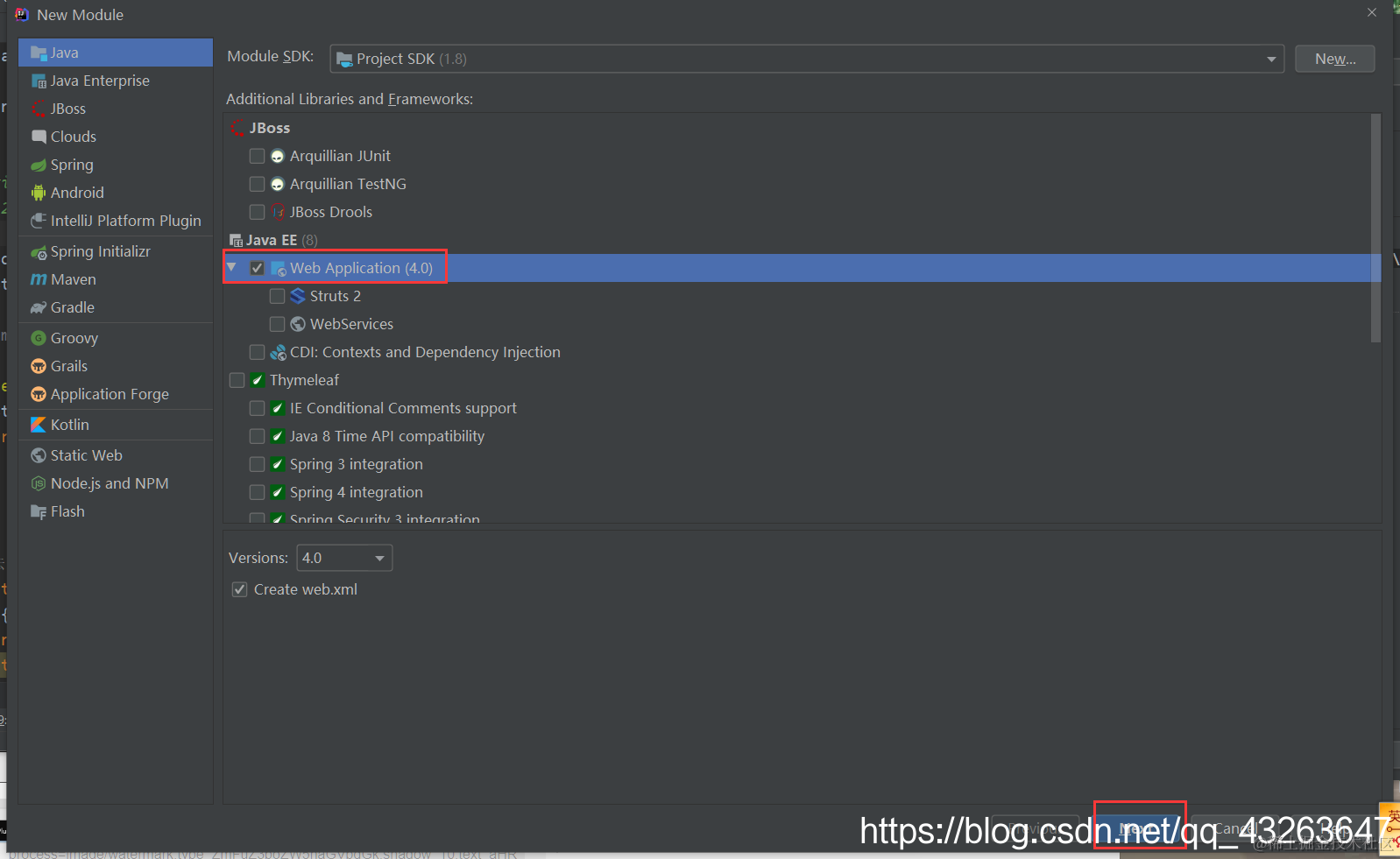This screenshot has height=859, width=1400.
Task: Enable WebServices checkbox
Action: 277,324
